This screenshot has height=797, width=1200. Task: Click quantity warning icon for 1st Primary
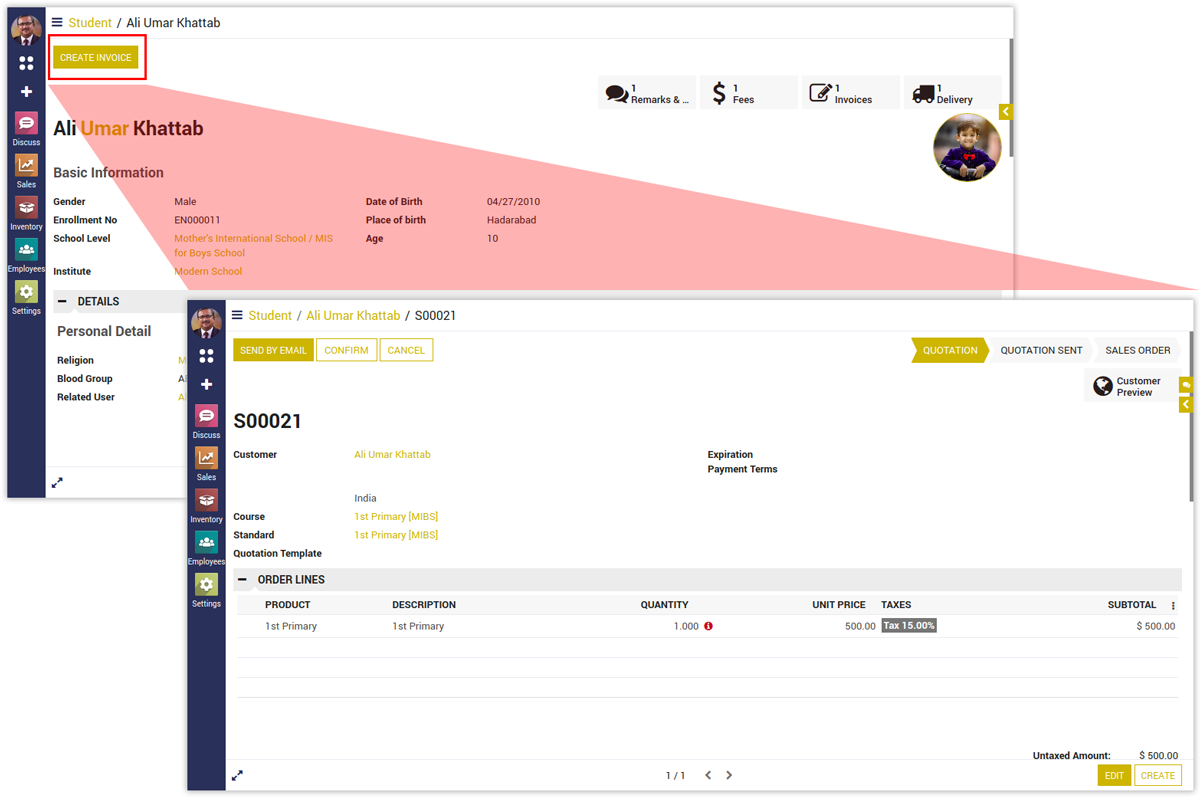(708, 626)
